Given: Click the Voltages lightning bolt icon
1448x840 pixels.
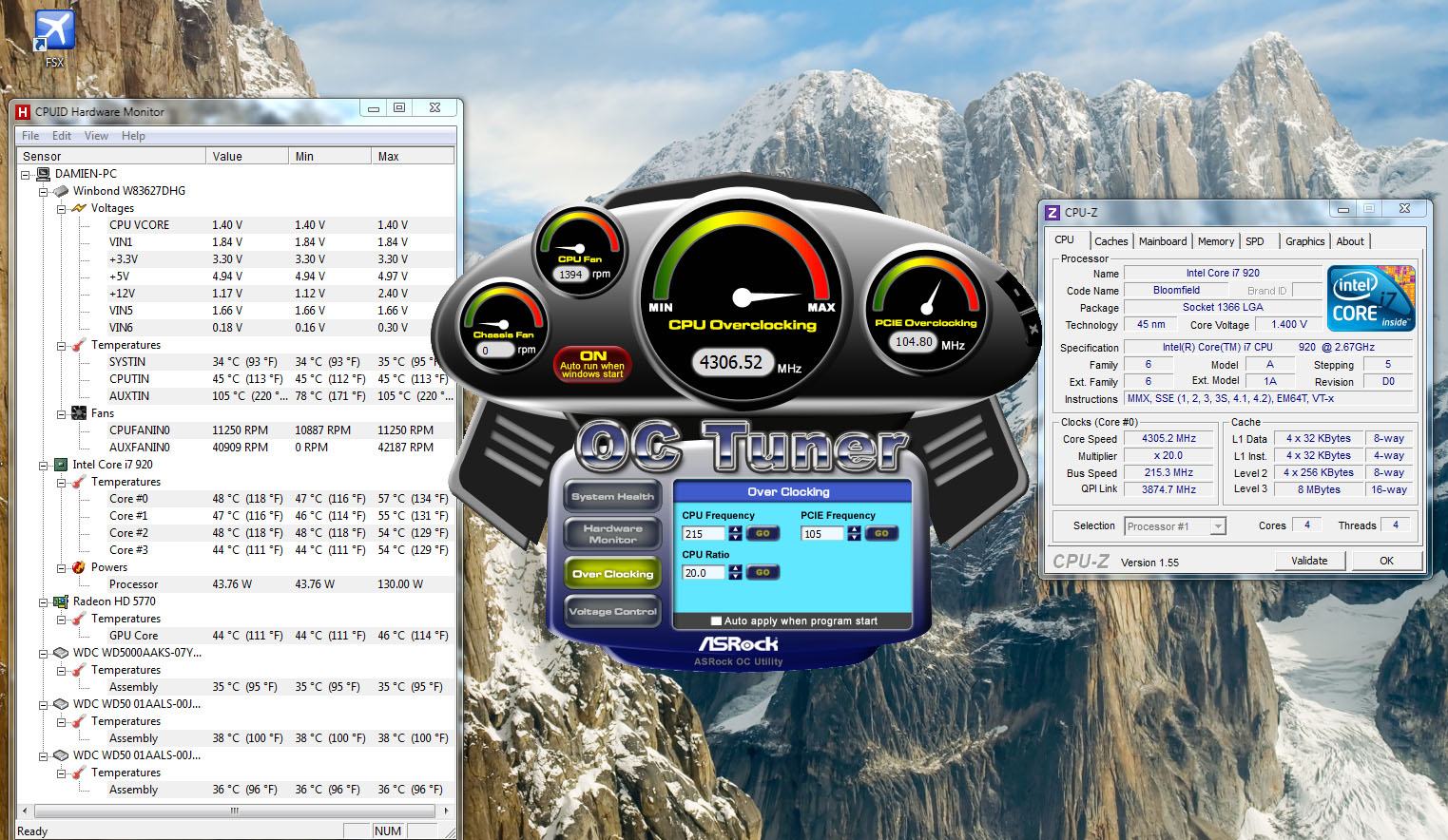Looking at the screenshot, I should point(79,208).
